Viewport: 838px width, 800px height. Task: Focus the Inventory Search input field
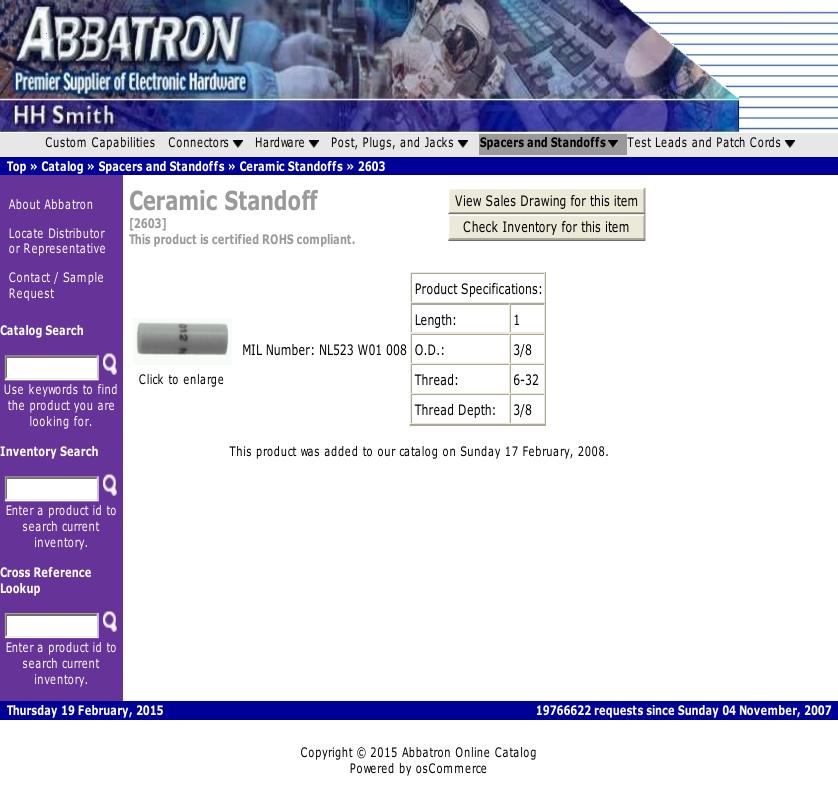[x=52, y=489]
